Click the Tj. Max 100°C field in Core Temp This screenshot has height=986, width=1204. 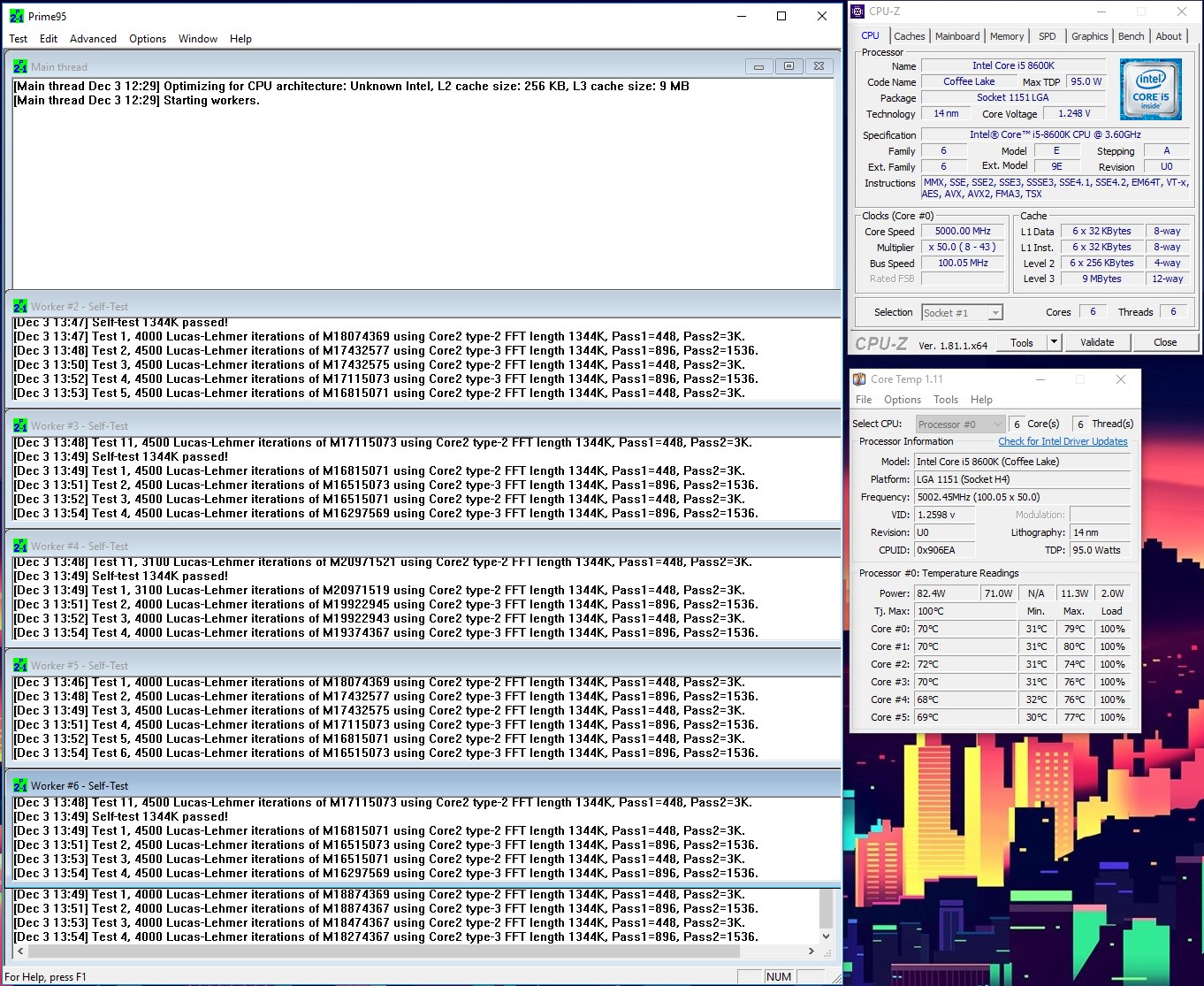964,611
